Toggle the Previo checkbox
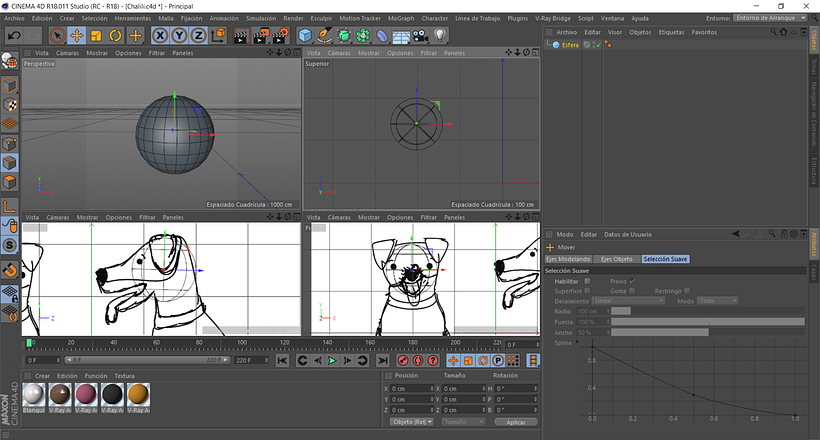The image size is (820, 440). tap(632, 281)
